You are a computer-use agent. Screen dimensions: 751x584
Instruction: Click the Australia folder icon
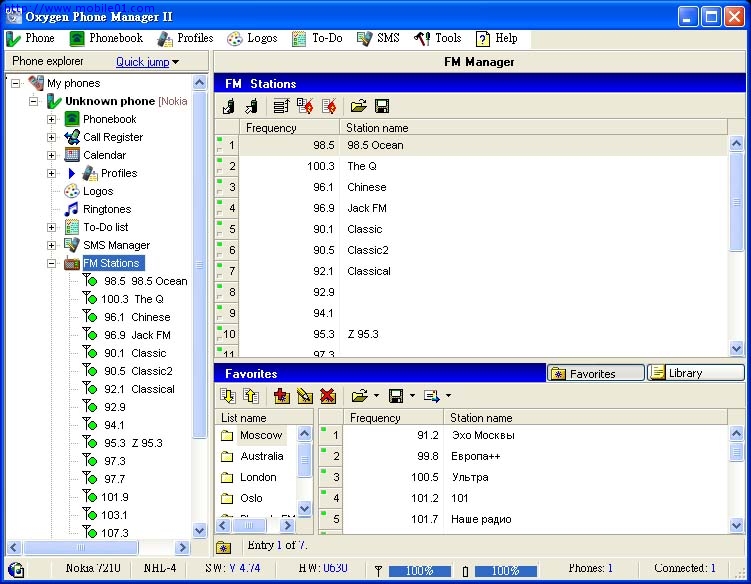[227, 457]
